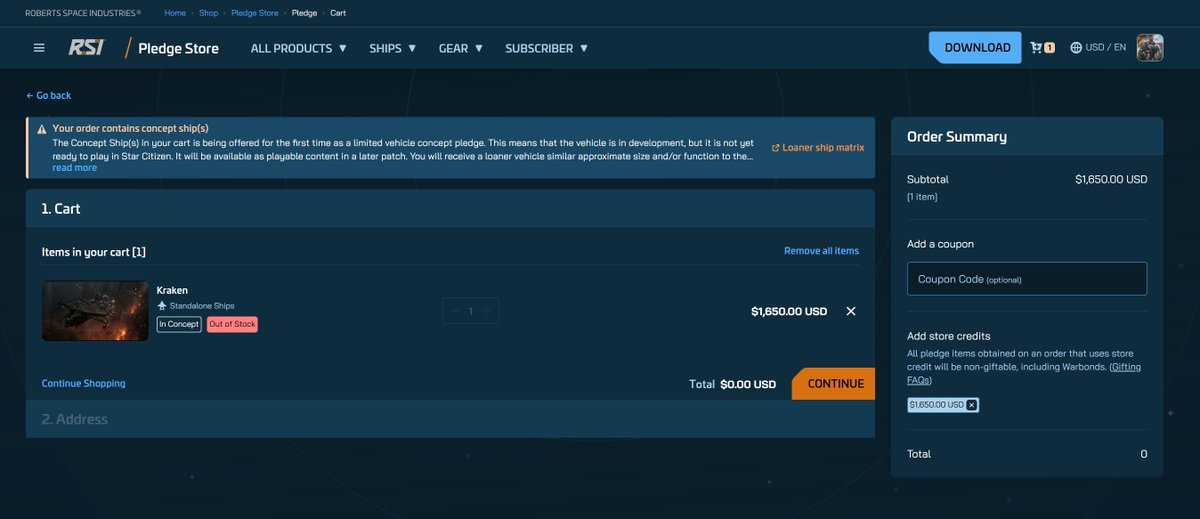Remove Kraken from cart with X
This screenshot has width=1200, height=519.
click(851, 311)
